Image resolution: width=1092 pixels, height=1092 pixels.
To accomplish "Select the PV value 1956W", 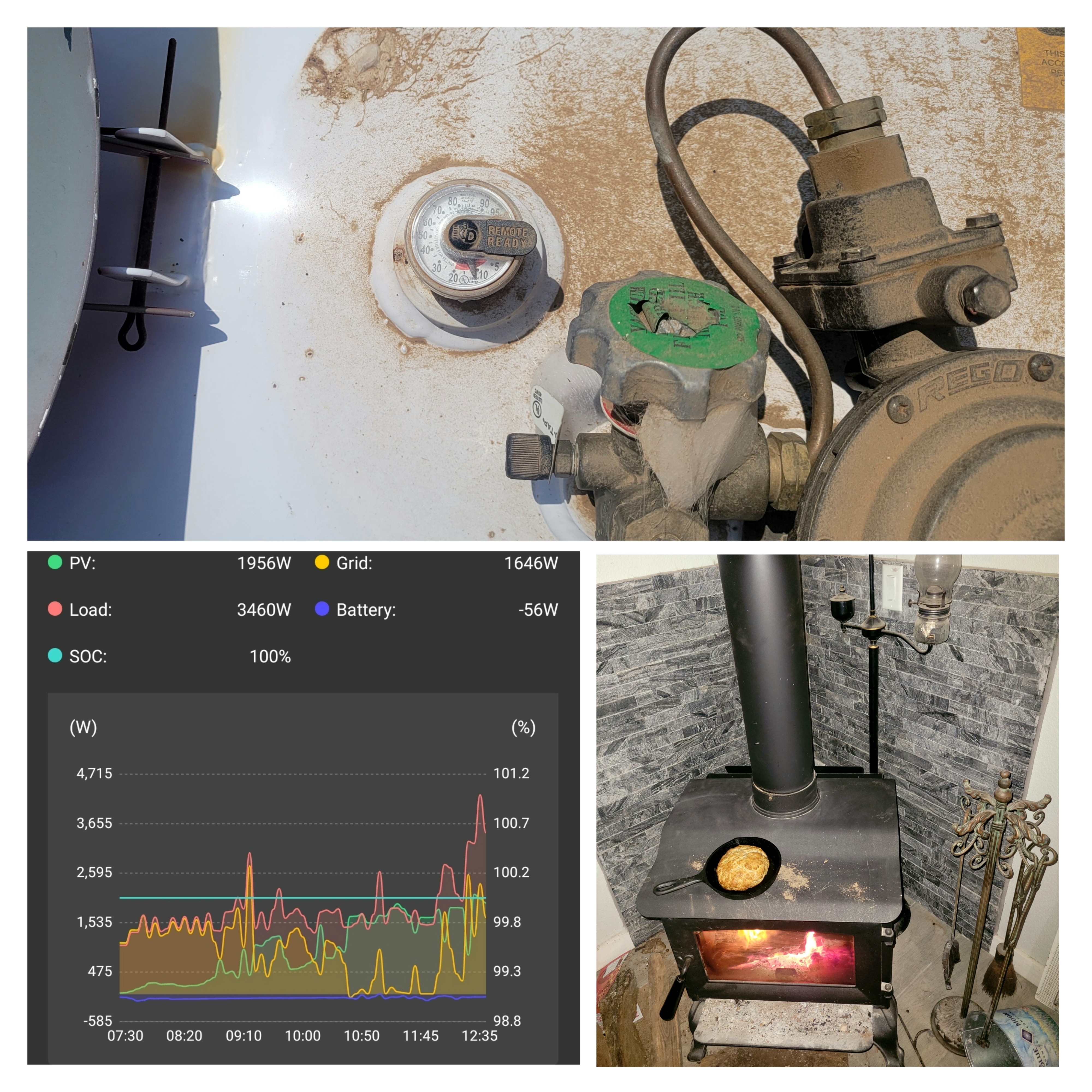I will coord(264,563).
